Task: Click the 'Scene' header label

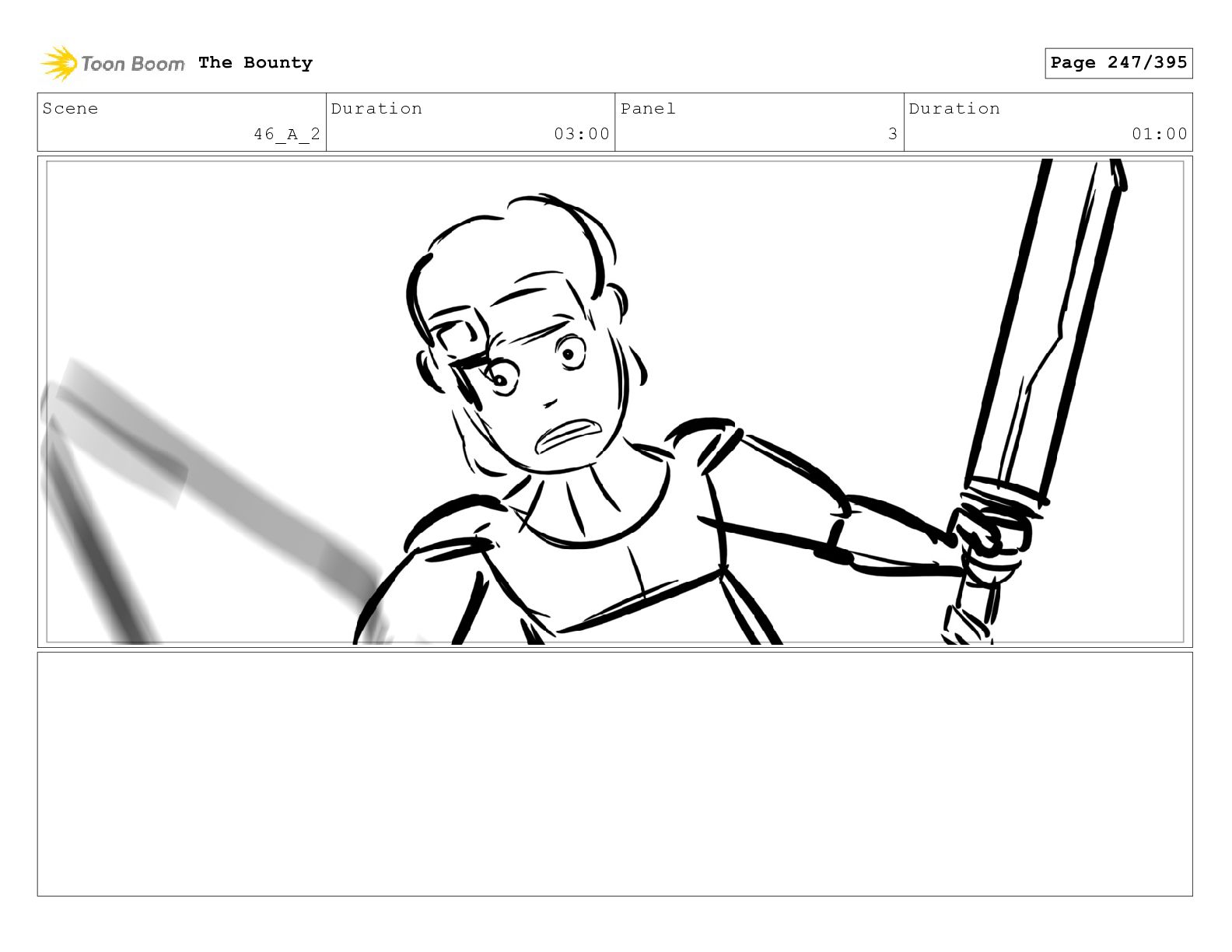Action: 70,109
